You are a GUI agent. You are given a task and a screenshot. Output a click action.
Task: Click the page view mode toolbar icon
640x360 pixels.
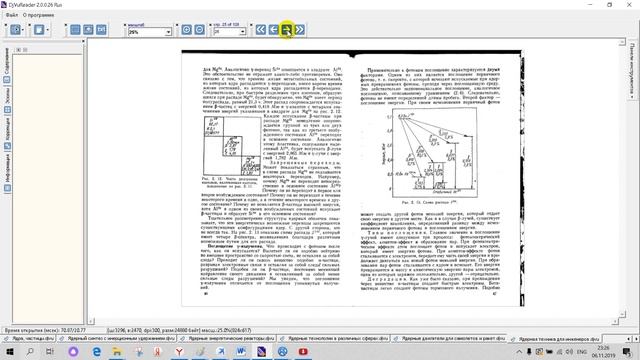tap(39, 30)
